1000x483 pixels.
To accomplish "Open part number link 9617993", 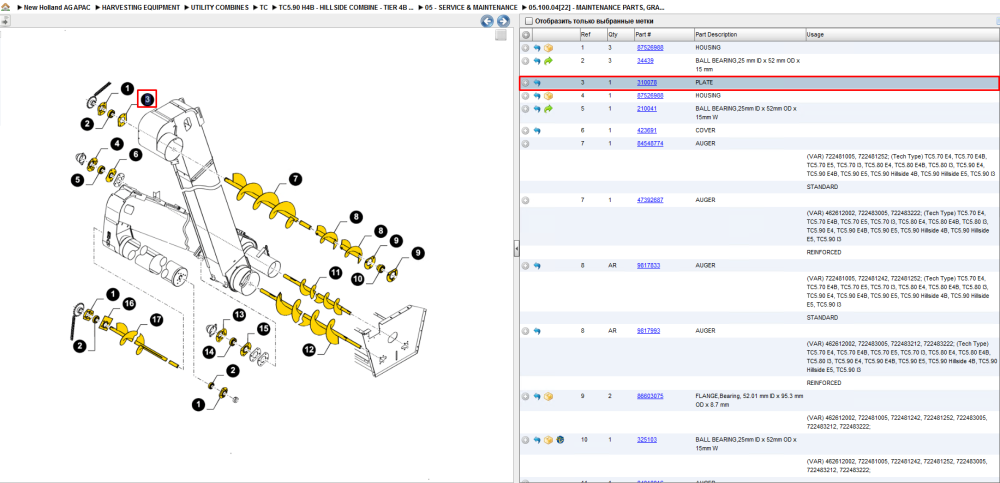I will [x=649, y=331].
